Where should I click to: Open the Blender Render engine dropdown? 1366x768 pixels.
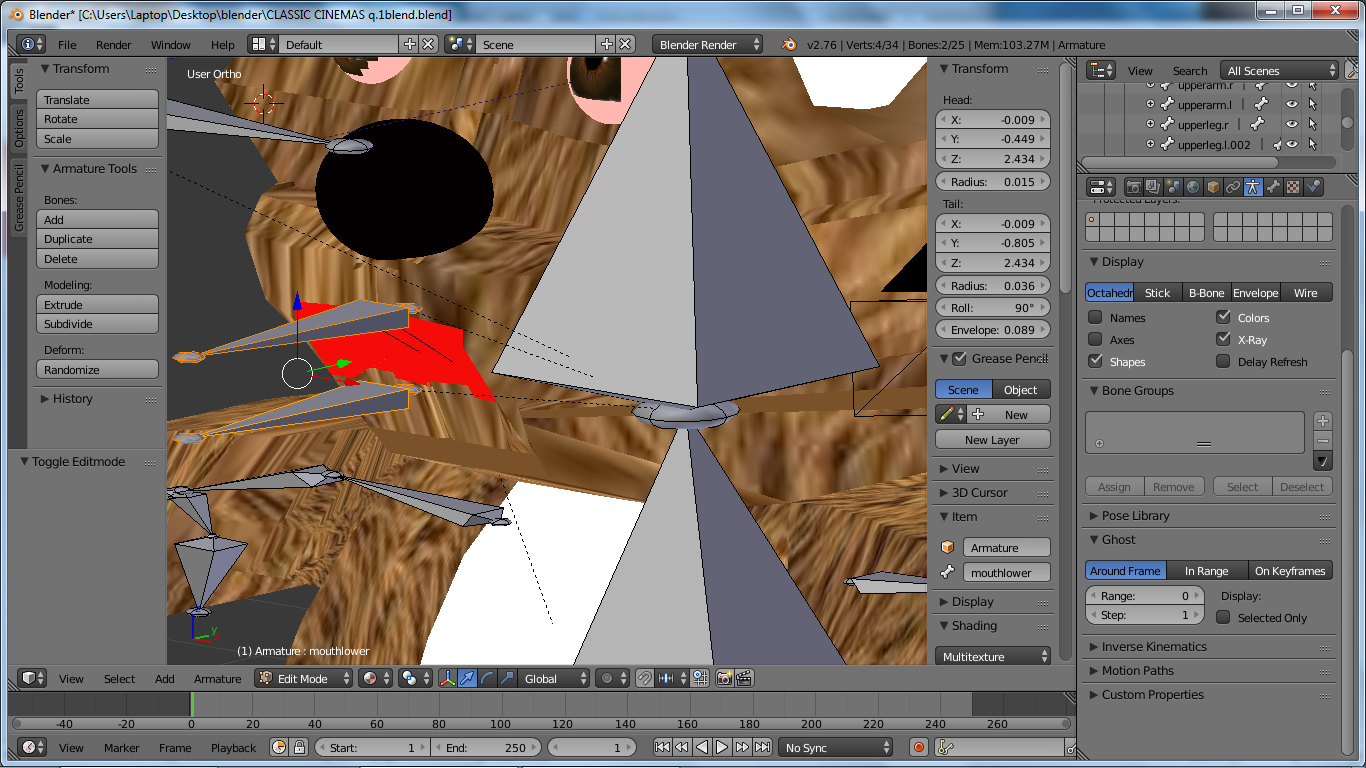tap(707, 45)
